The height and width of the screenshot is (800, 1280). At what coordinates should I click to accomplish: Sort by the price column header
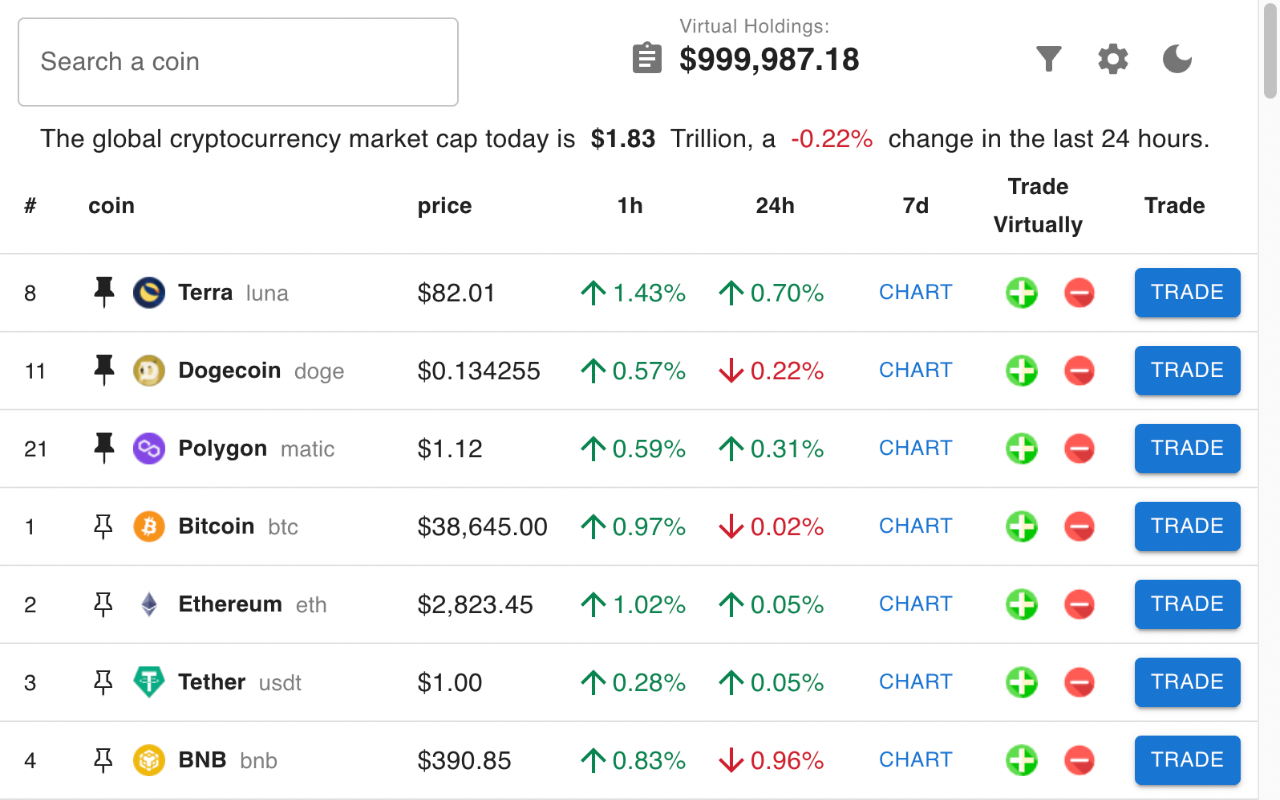[x=444, y=206]
